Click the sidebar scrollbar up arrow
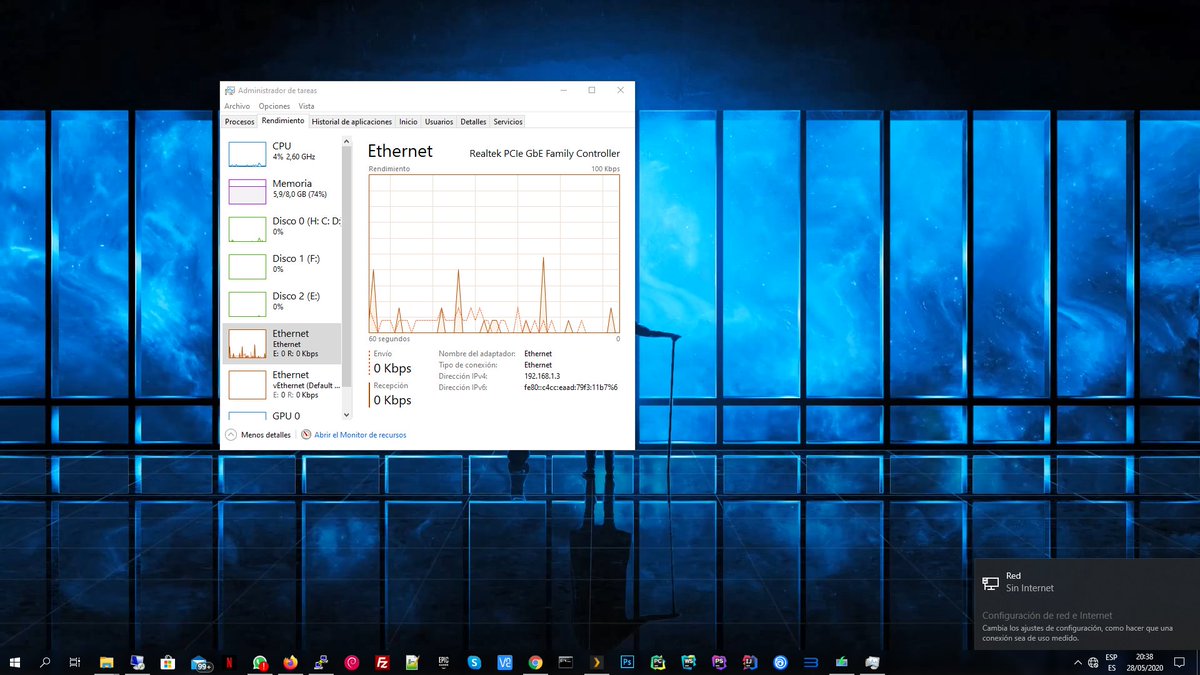Viewport: 1200px width, 675px height. tap(347, 140)
